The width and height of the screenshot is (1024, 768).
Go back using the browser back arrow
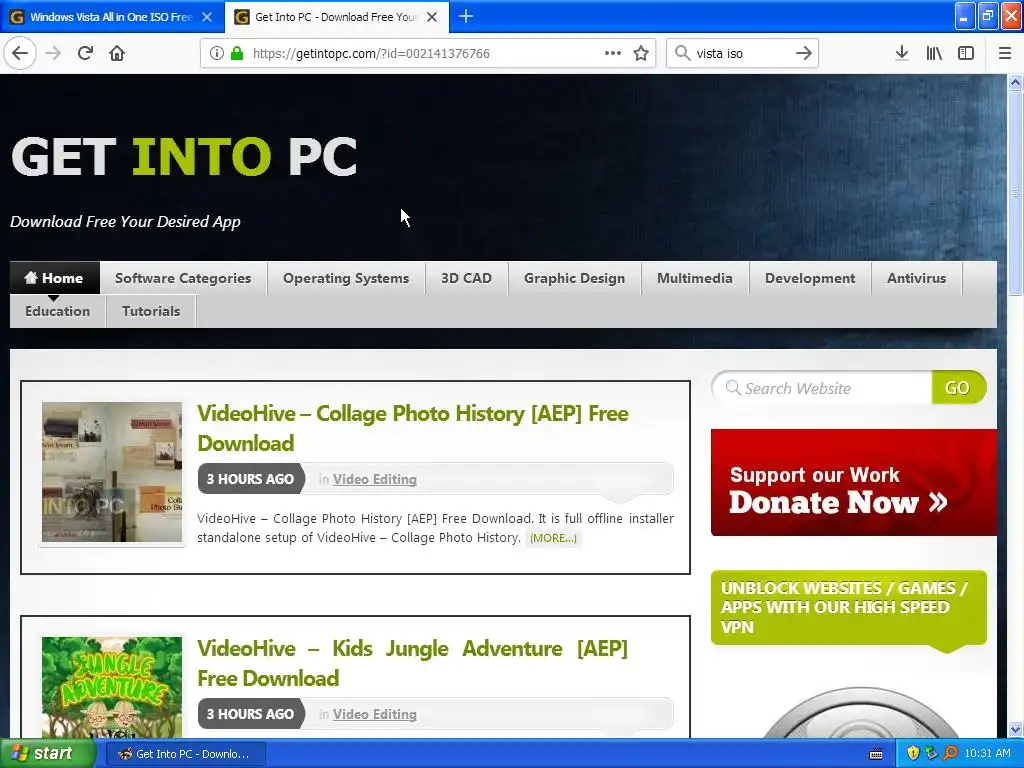point(20,53)
